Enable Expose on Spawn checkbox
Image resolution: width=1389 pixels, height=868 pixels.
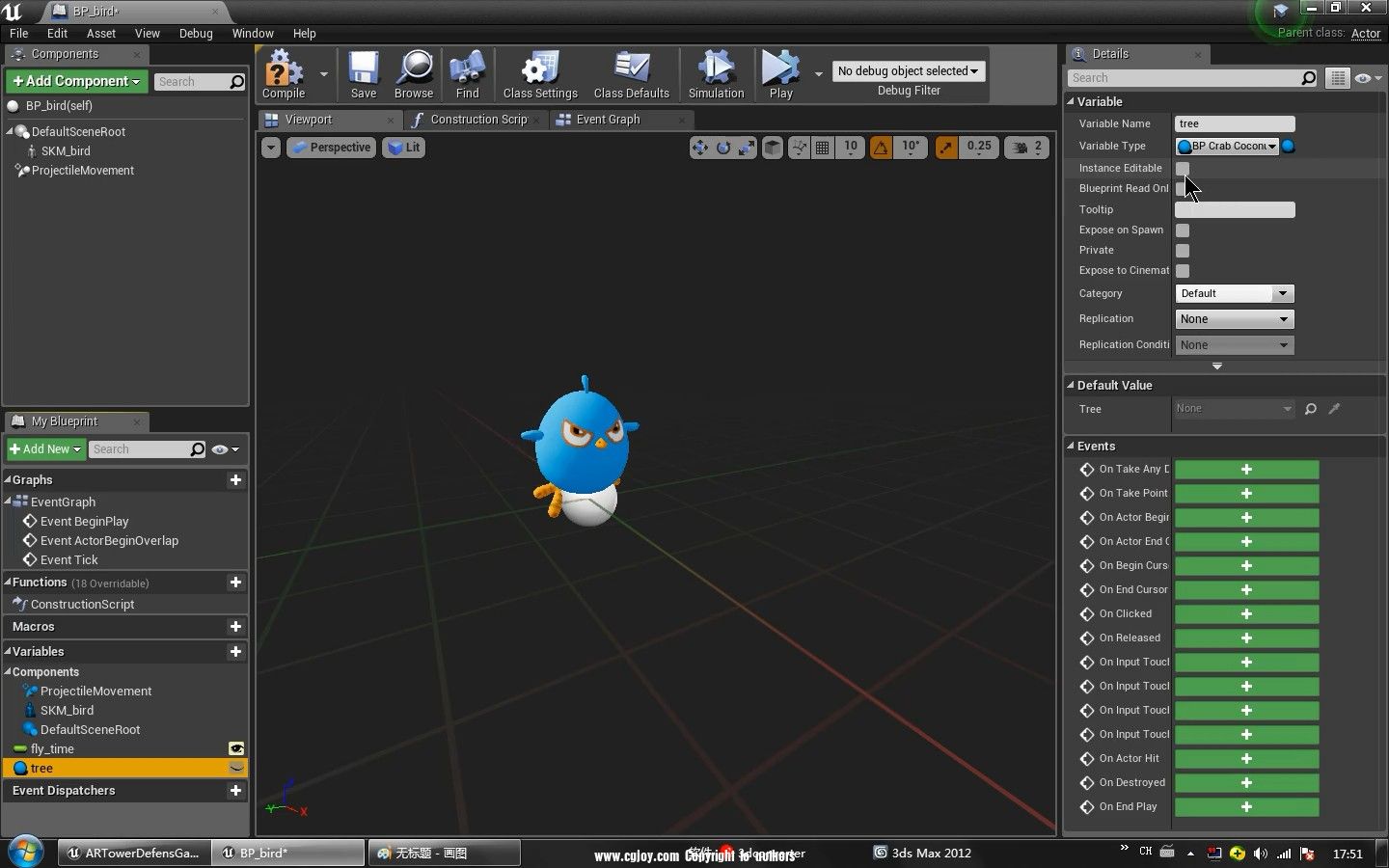(1183, 231)
